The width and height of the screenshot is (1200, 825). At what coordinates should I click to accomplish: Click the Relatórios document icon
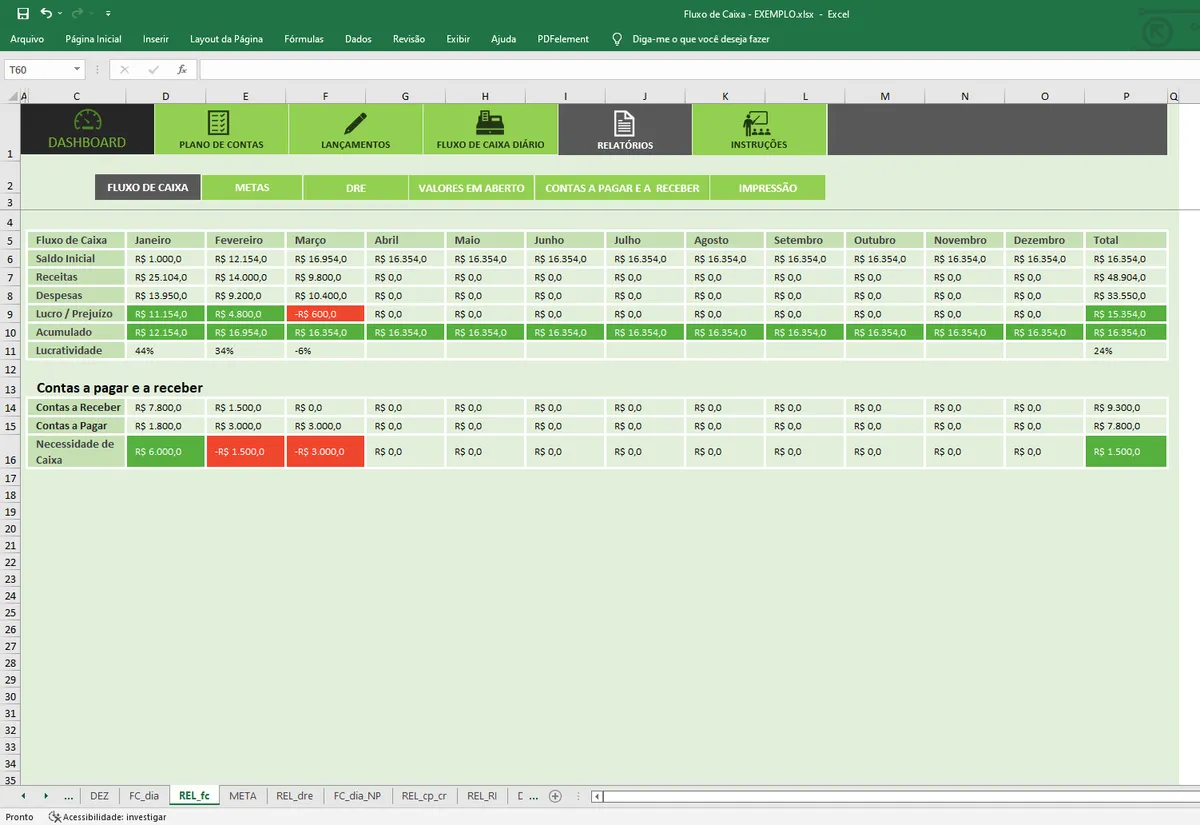click(x=624, y=123)
